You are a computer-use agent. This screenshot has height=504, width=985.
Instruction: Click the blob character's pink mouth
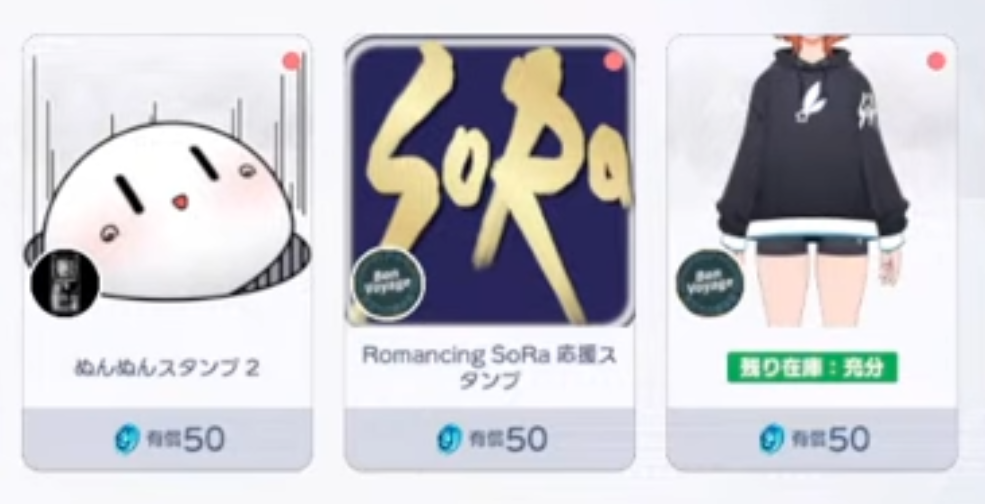coord(180,202)
